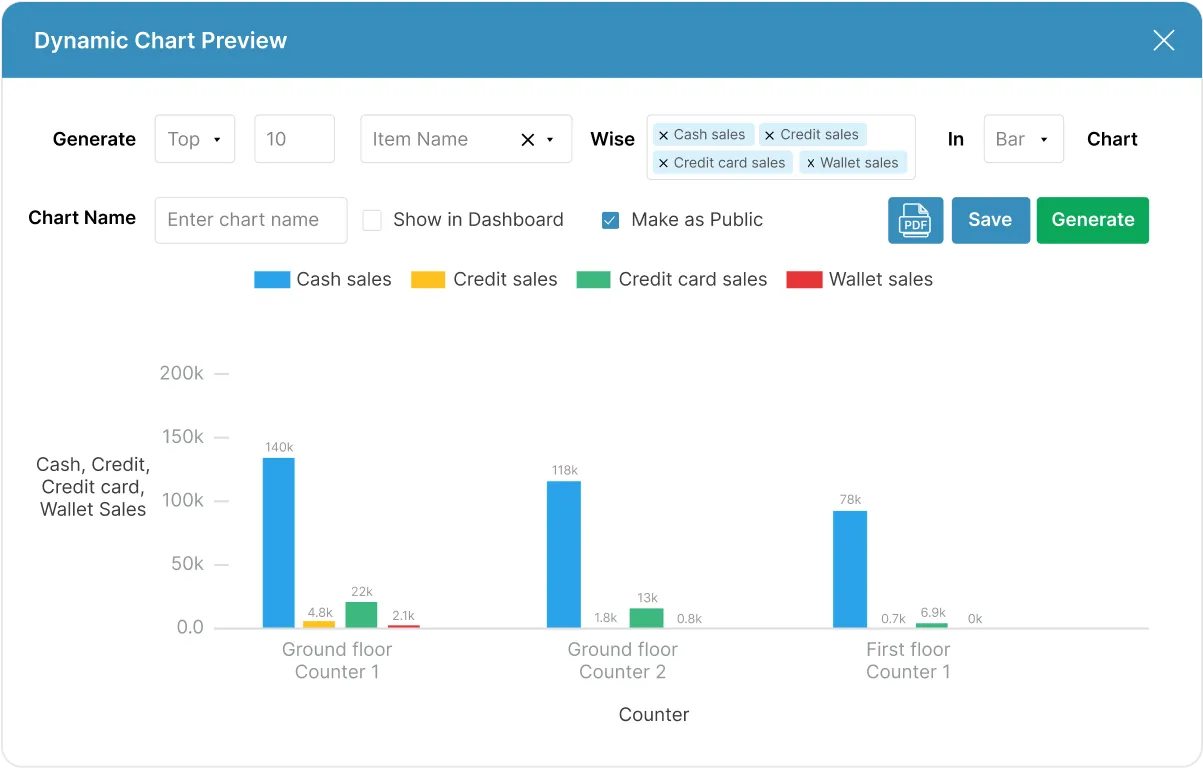Clear the Item Name selection

tap(527, 139)
